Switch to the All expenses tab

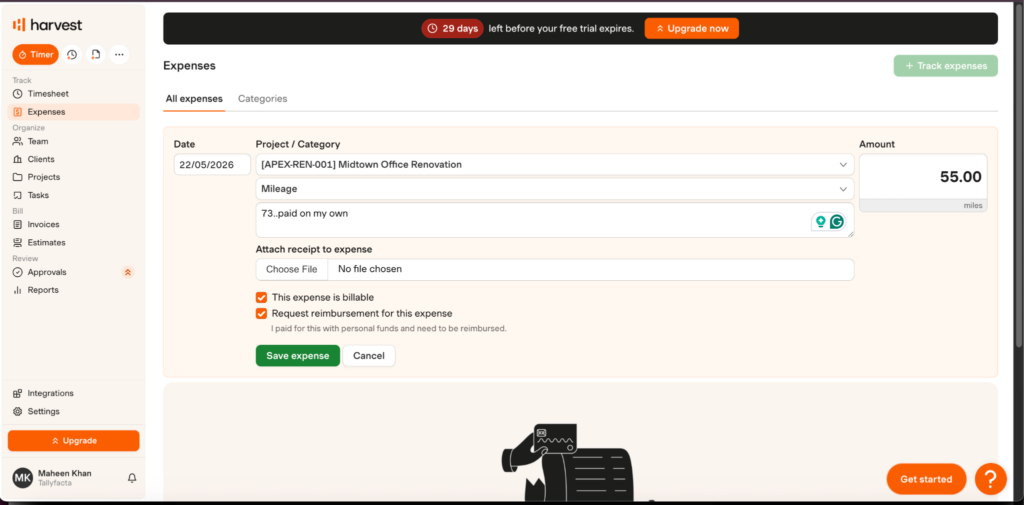point(194,99)
